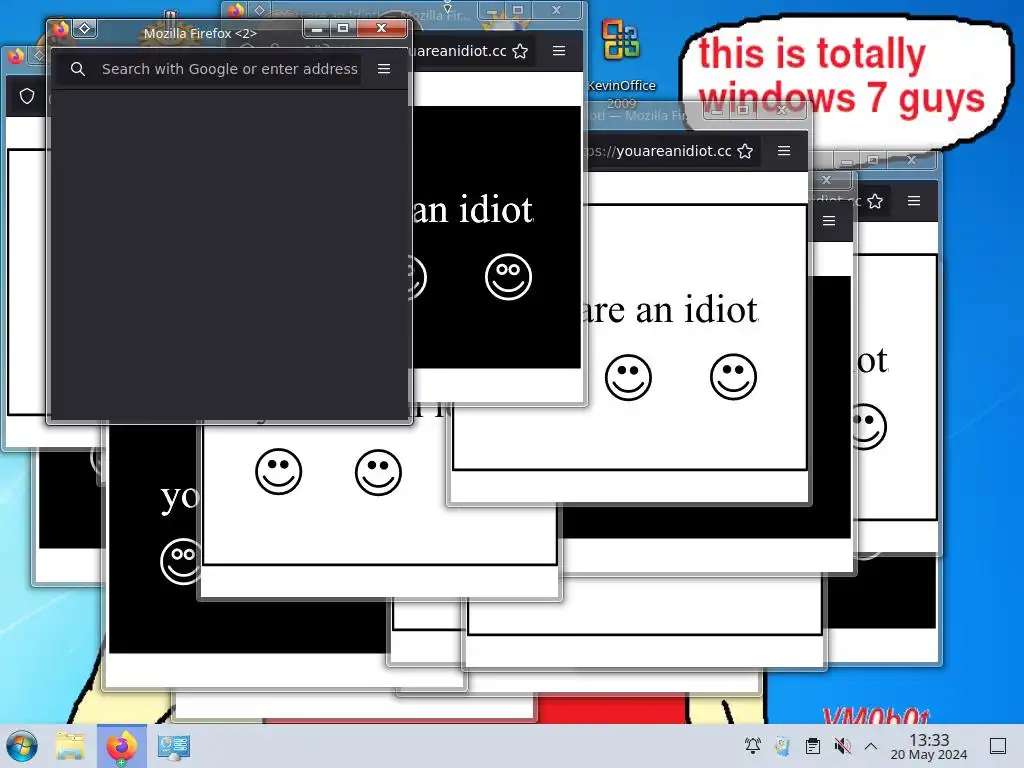Click the Firefox logo on the topmost background title bar
Viewport: 1024px width, 768px height.
pyautogui.click(x=236, y=10)
